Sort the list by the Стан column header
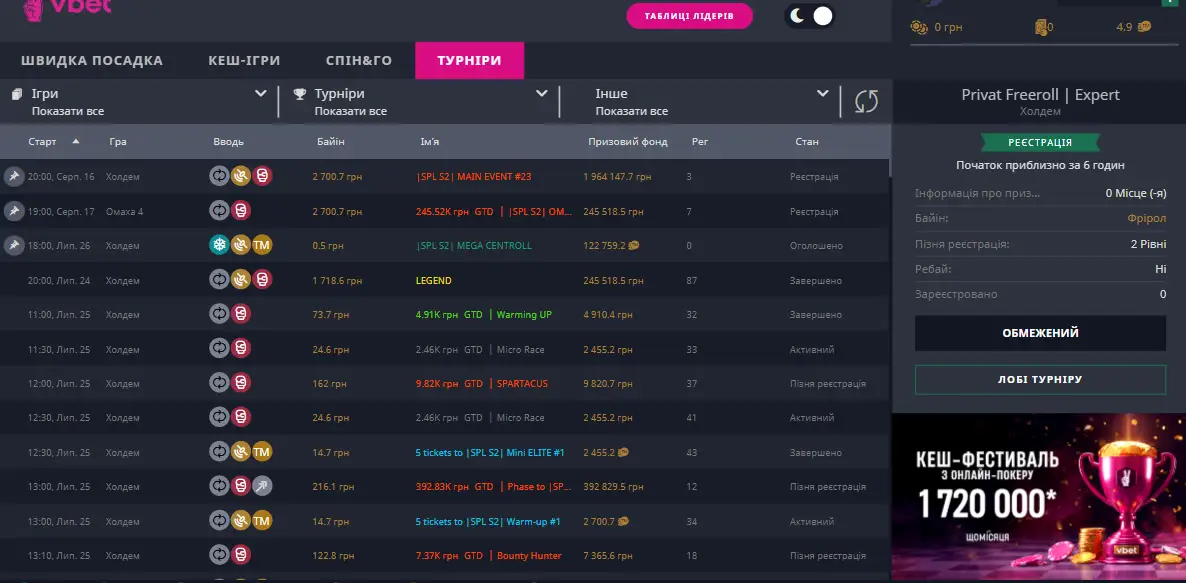Image resolution: width=1186 pixels, height=583 pixels. tap(807, 141)
